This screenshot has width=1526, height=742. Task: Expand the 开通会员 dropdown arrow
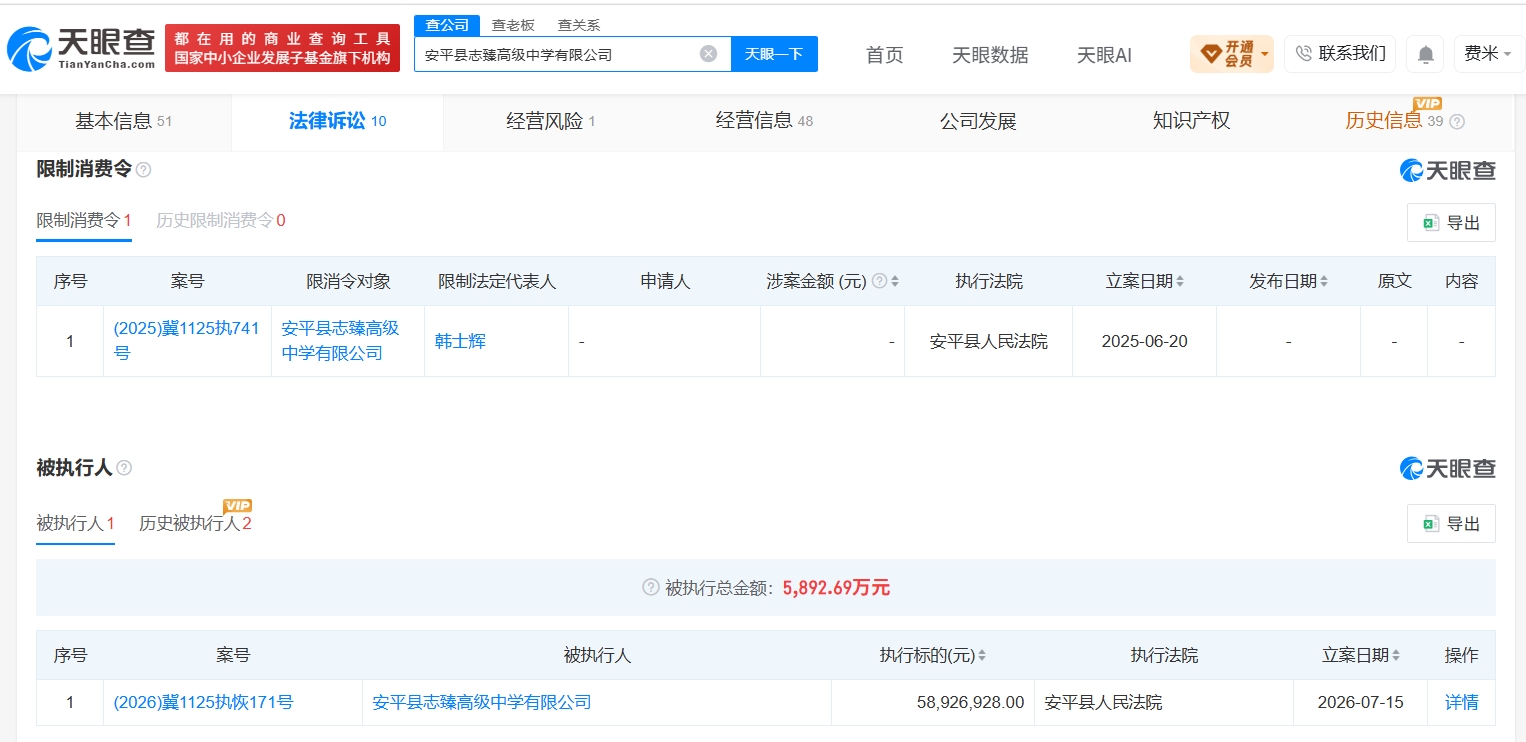coord(1265,54)
